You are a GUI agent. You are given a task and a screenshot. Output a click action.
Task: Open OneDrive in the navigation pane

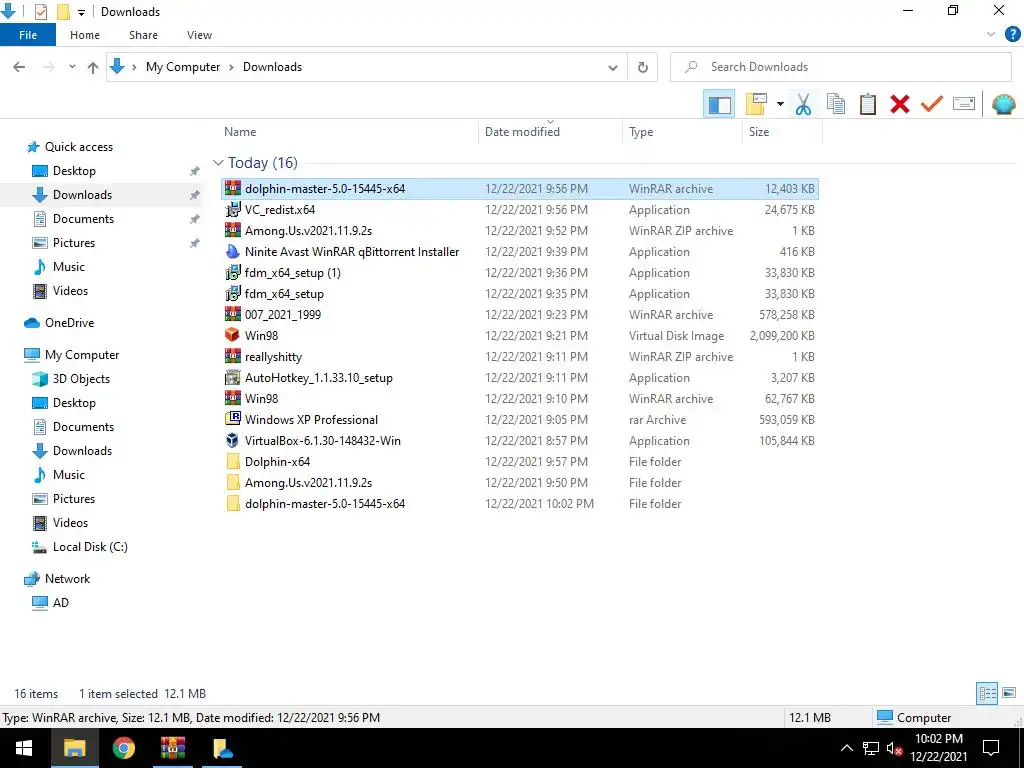[69, 323]
